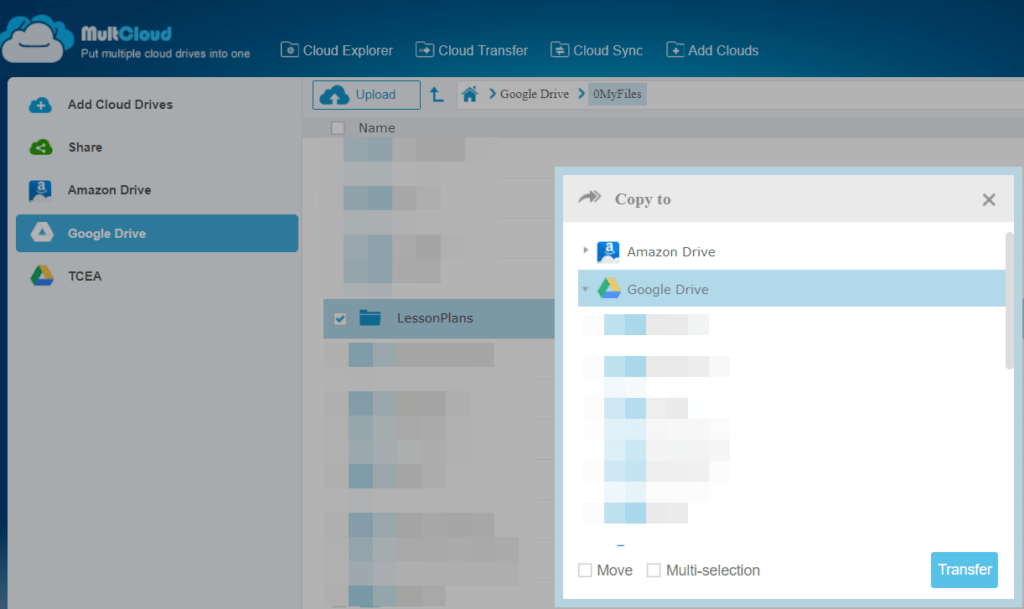
Task: Click the Google Drive sidebar icon
Action: [42, 232]
